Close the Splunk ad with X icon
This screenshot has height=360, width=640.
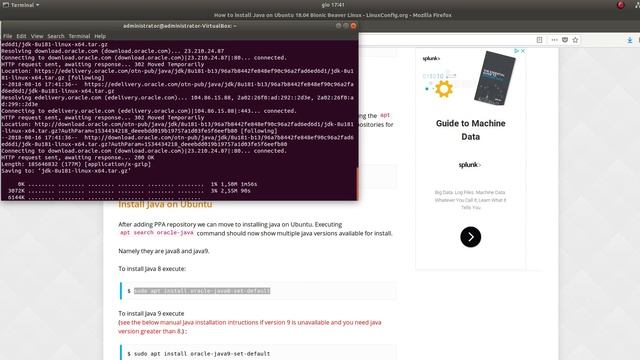(523, 51)
